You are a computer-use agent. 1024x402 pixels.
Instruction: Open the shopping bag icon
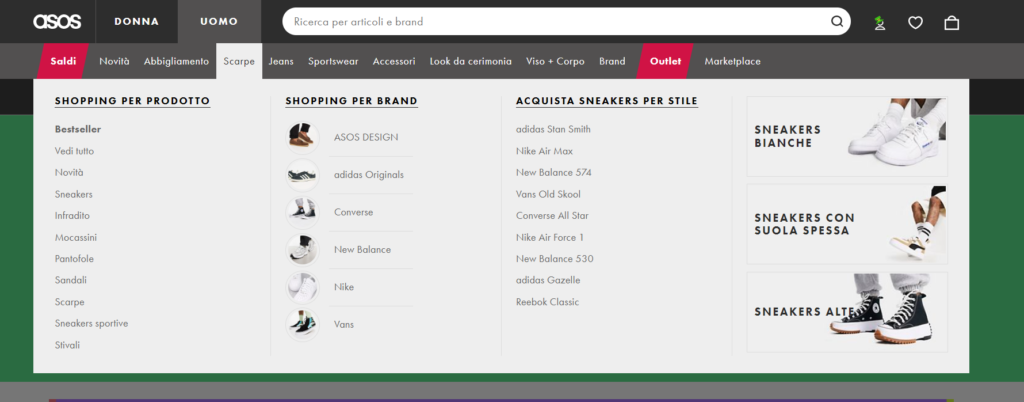click(952, 22)
